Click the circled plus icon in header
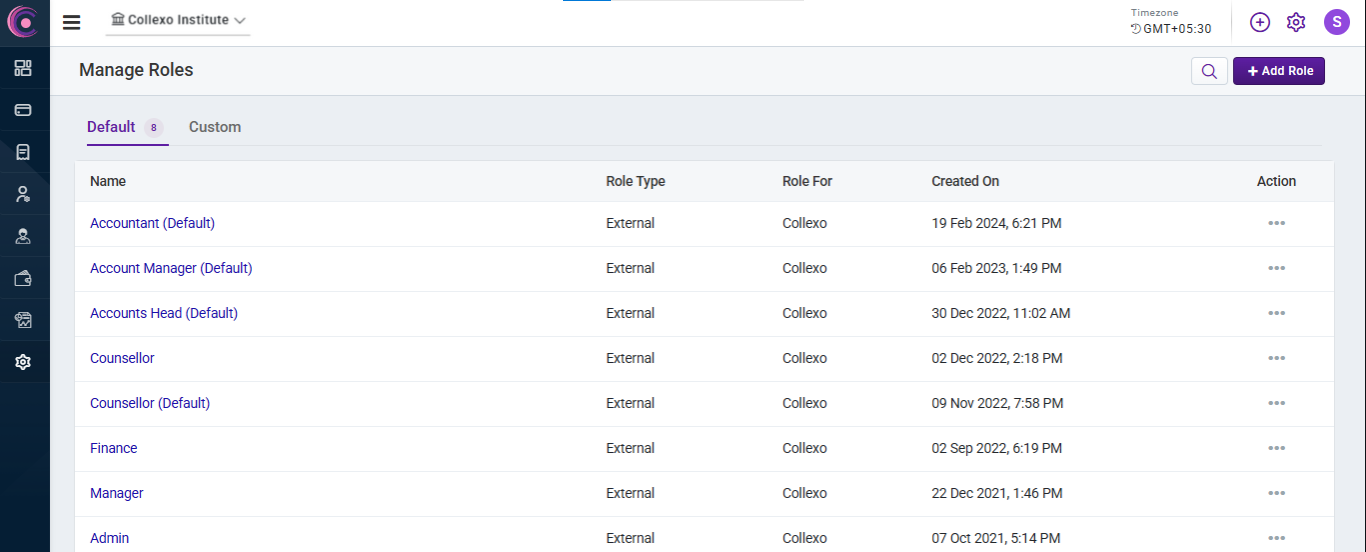This screenshot has height=552, width=1366. 1260,22
